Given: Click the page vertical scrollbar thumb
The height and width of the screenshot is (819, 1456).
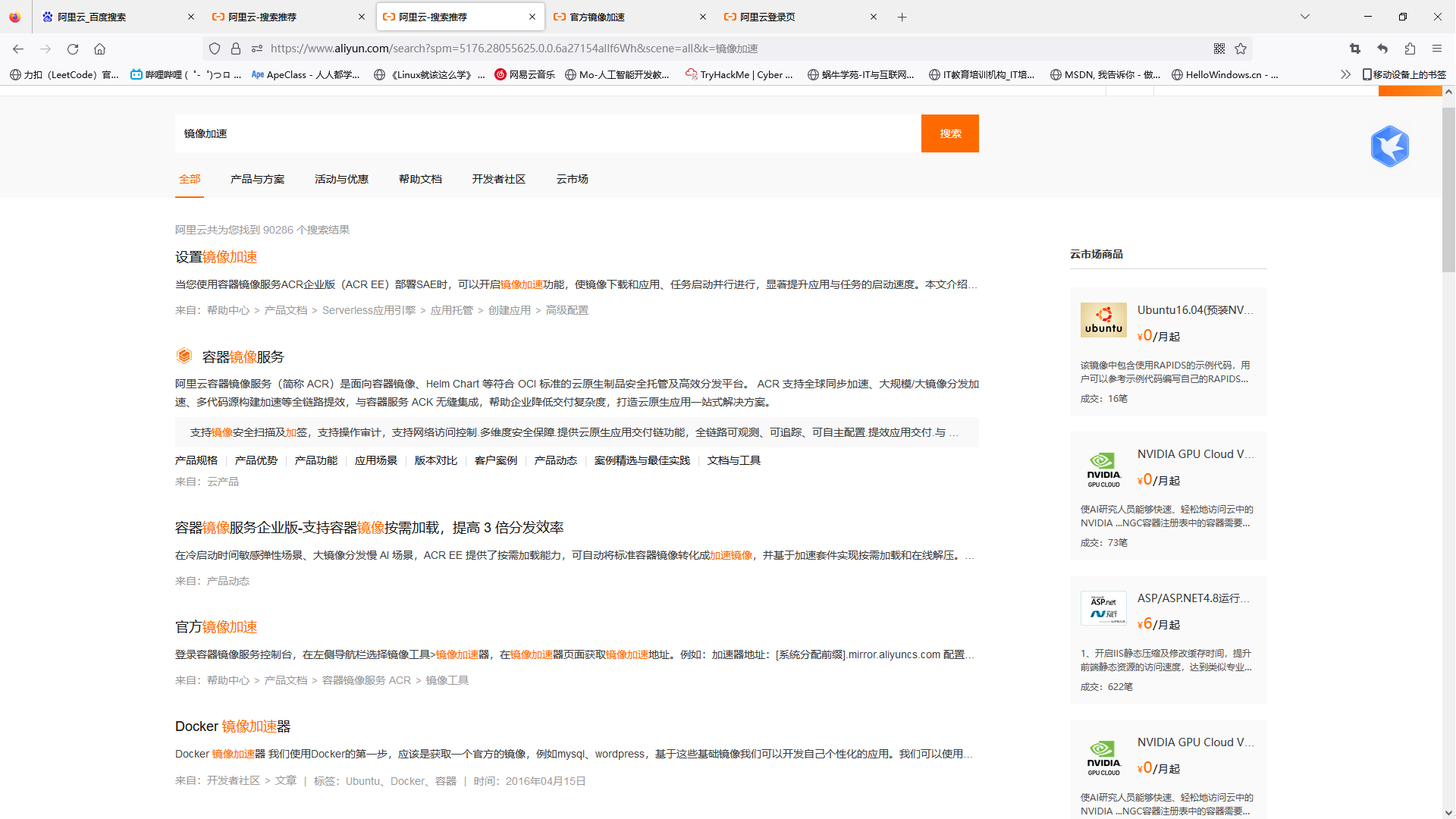Looking at the screenshot, I should coord(1448,190).
